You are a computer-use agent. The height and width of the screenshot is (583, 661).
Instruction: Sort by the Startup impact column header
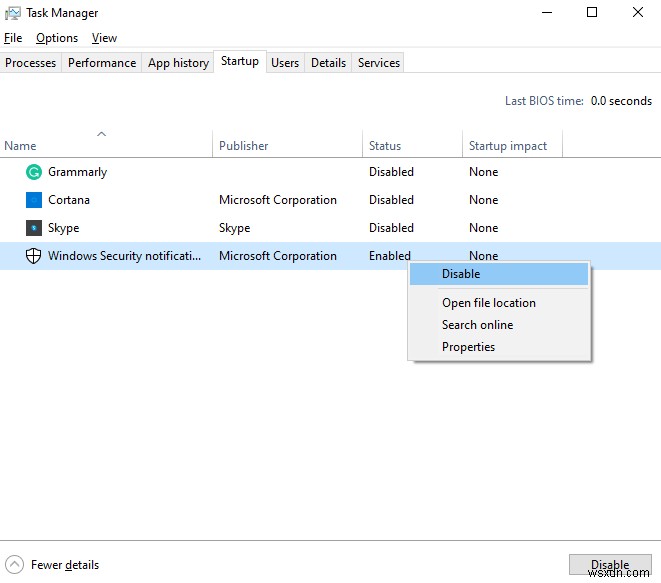point(512,145)
